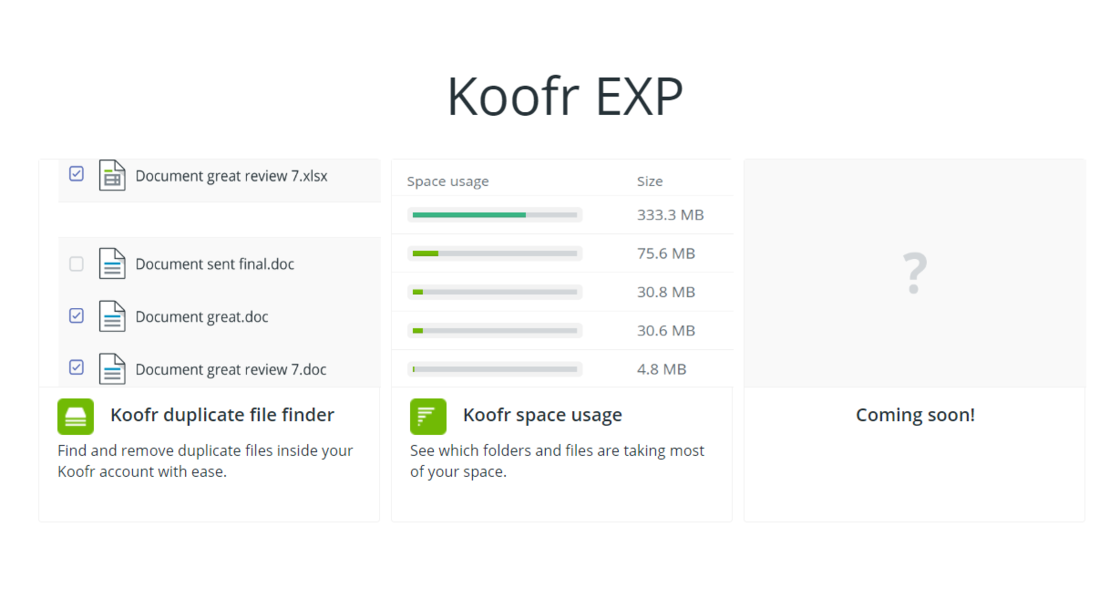Check the Document sent final.doc checkbox
This screenshot has width=1120, height=589.
[76, 264]
